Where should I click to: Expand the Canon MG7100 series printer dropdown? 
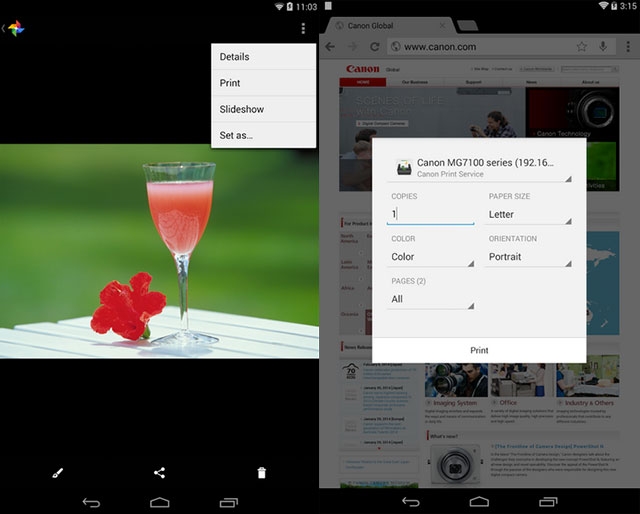[x=479, y=167]
